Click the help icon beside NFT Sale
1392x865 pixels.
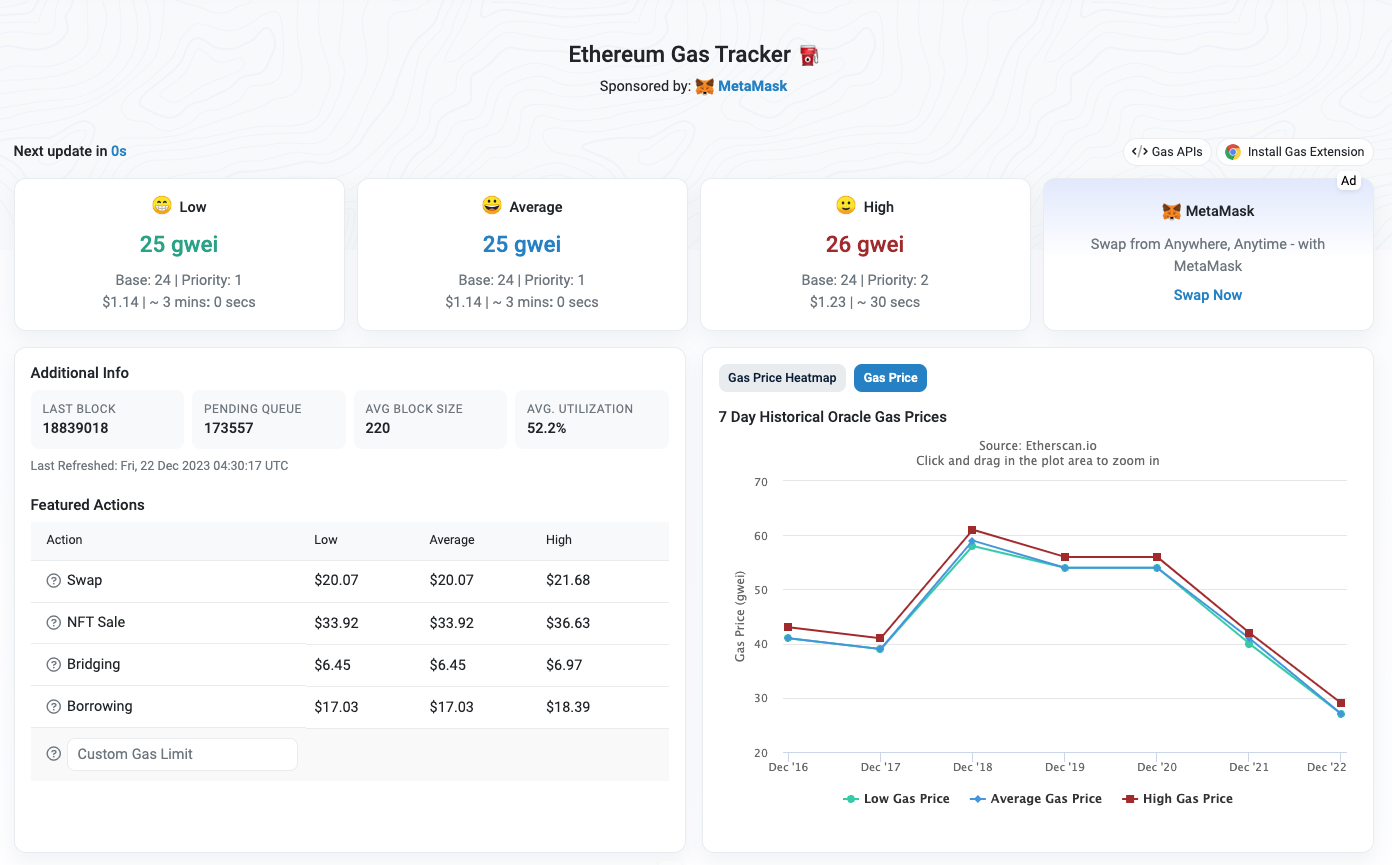[54, 623]
